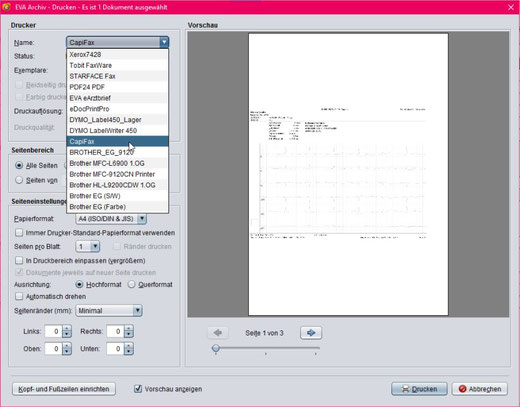Select highlighted CapiFax list entry
The height and width of the screenshot is (407, 520).
pyautogui.click(x=117, y=141)
